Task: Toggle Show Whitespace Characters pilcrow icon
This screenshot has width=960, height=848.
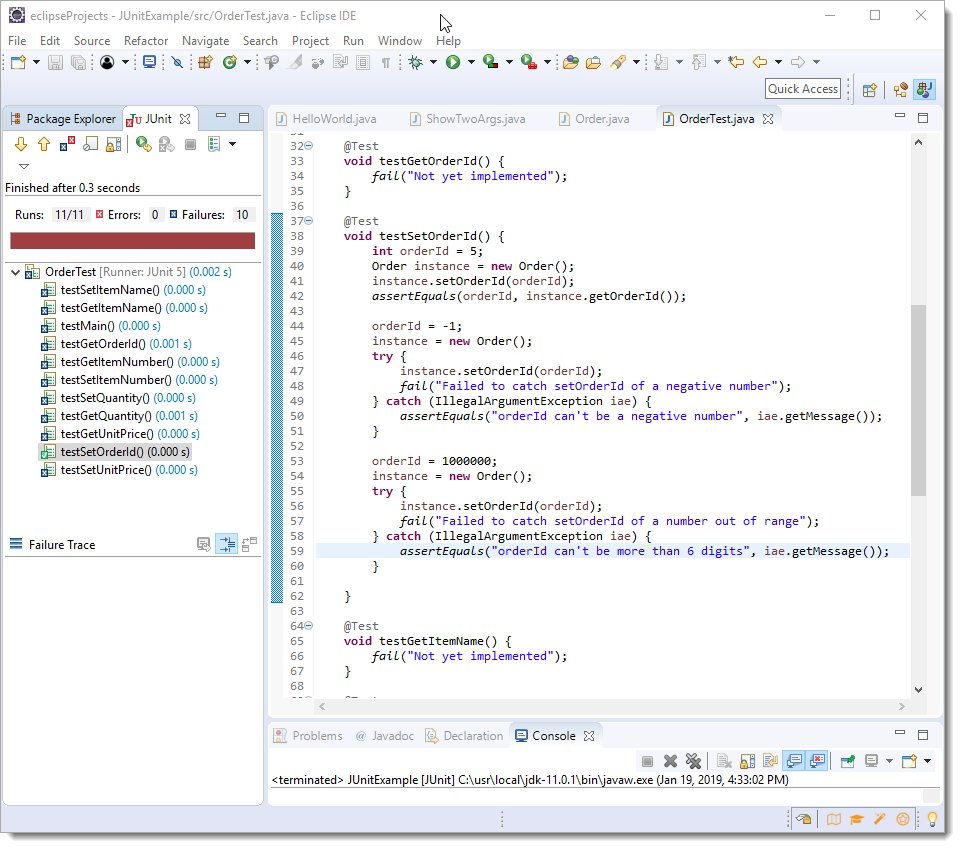Action: pos(386,62)
